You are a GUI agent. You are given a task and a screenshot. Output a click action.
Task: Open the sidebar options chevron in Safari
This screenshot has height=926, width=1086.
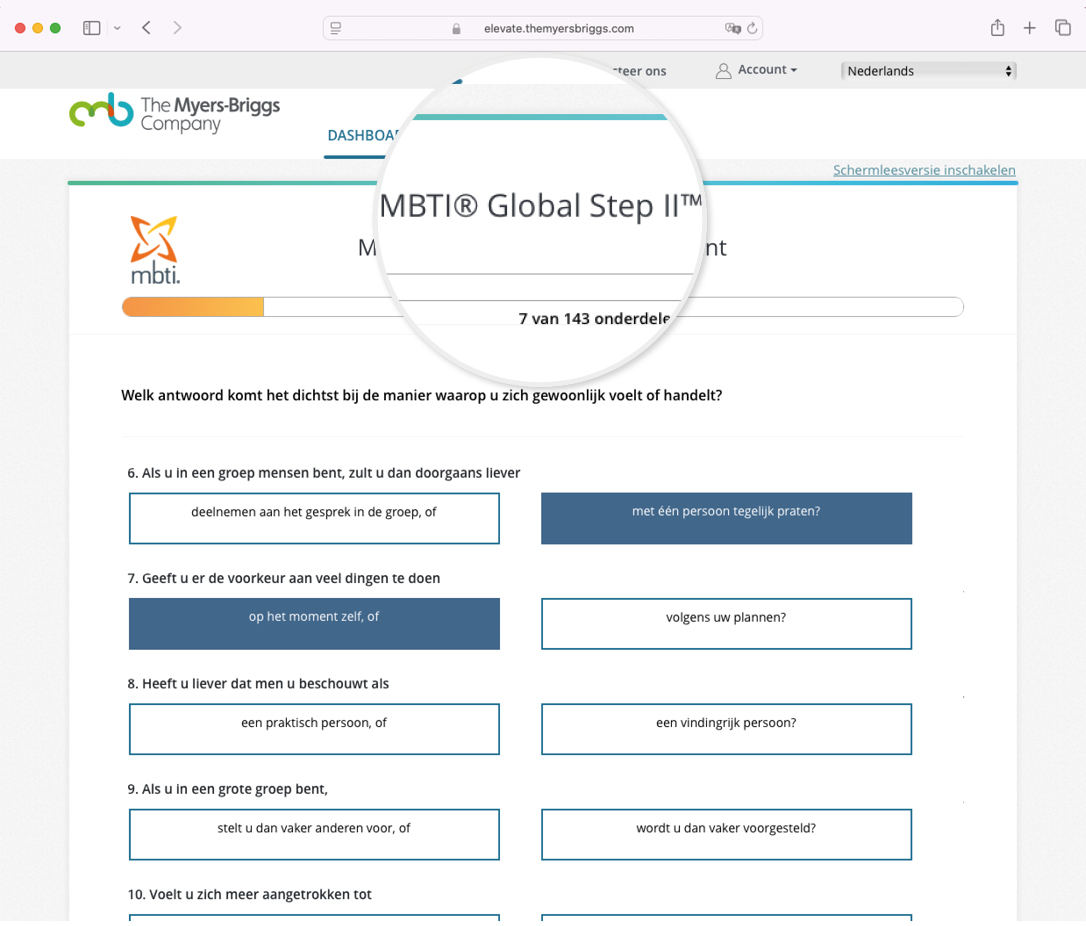coord(118,28)
